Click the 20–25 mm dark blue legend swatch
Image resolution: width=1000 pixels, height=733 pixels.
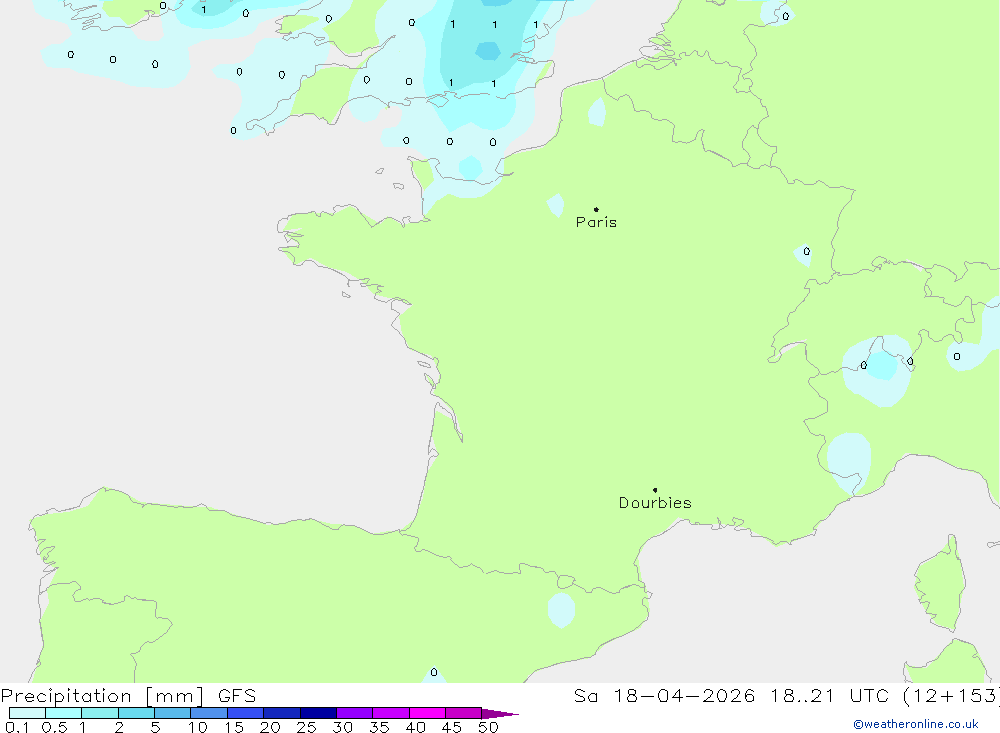(x=281, y=713)
